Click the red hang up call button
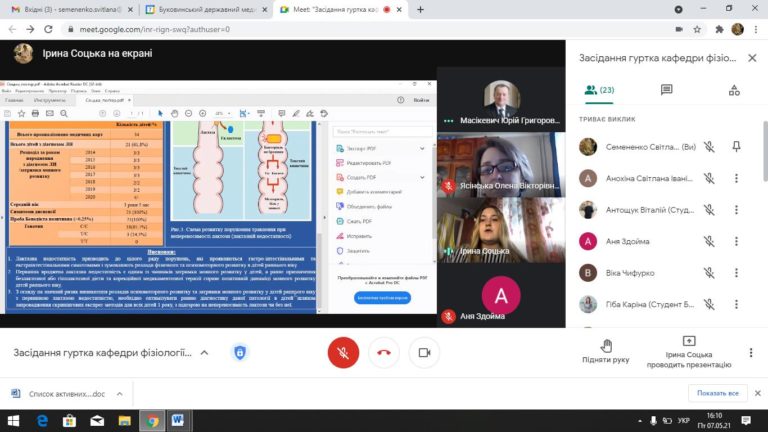 (x=384, y=352)
